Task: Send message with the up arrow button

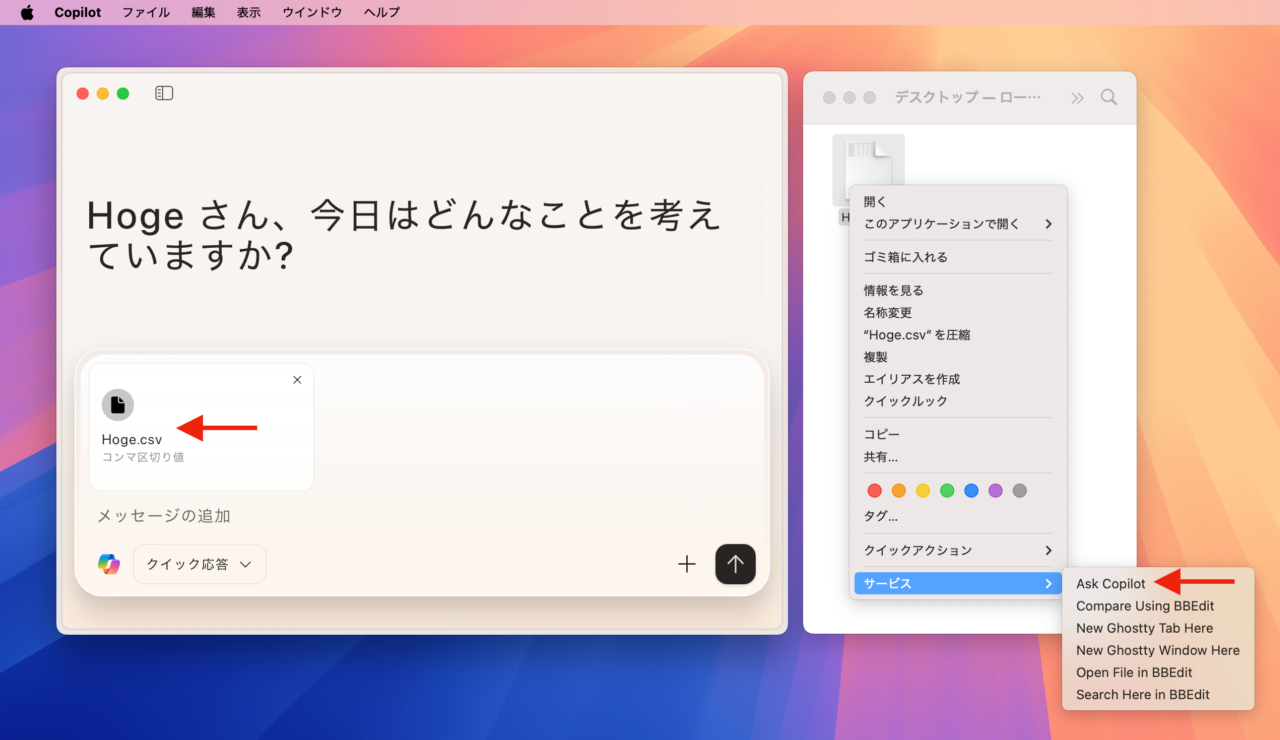Action: click(735, 564)
